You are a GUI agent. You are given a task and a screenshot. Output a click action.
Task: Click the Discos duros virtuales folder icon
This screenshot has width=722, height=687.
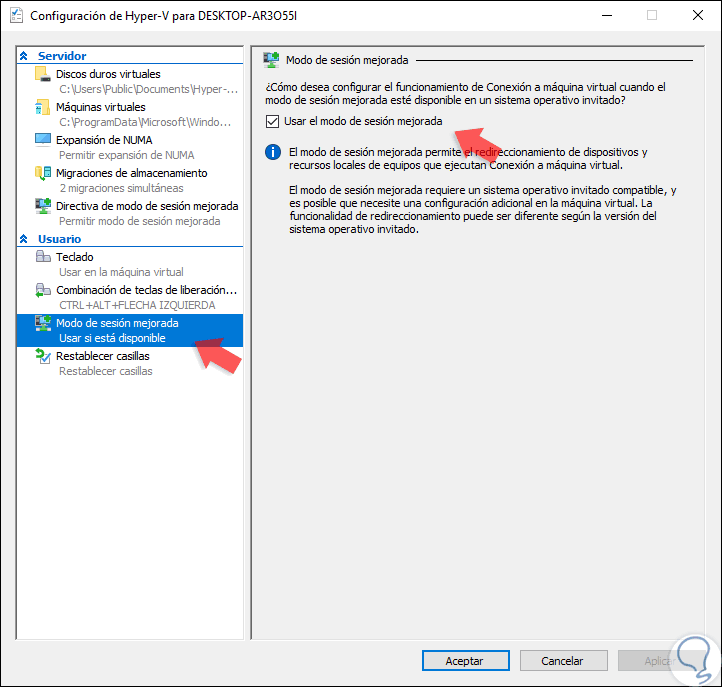[43, 74]
